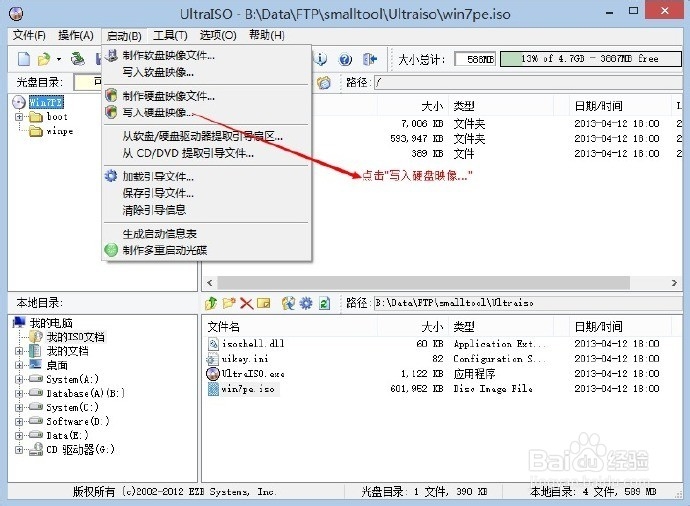The image size is (690, 506).
Task: Click the red X delete icon
Action: pos(246,303)
